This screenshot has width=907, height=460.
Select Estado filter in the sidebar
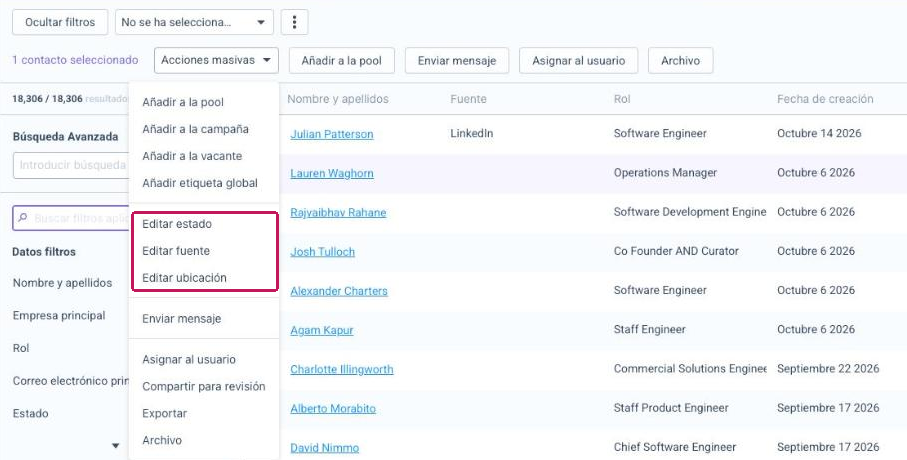click(31, 414)
